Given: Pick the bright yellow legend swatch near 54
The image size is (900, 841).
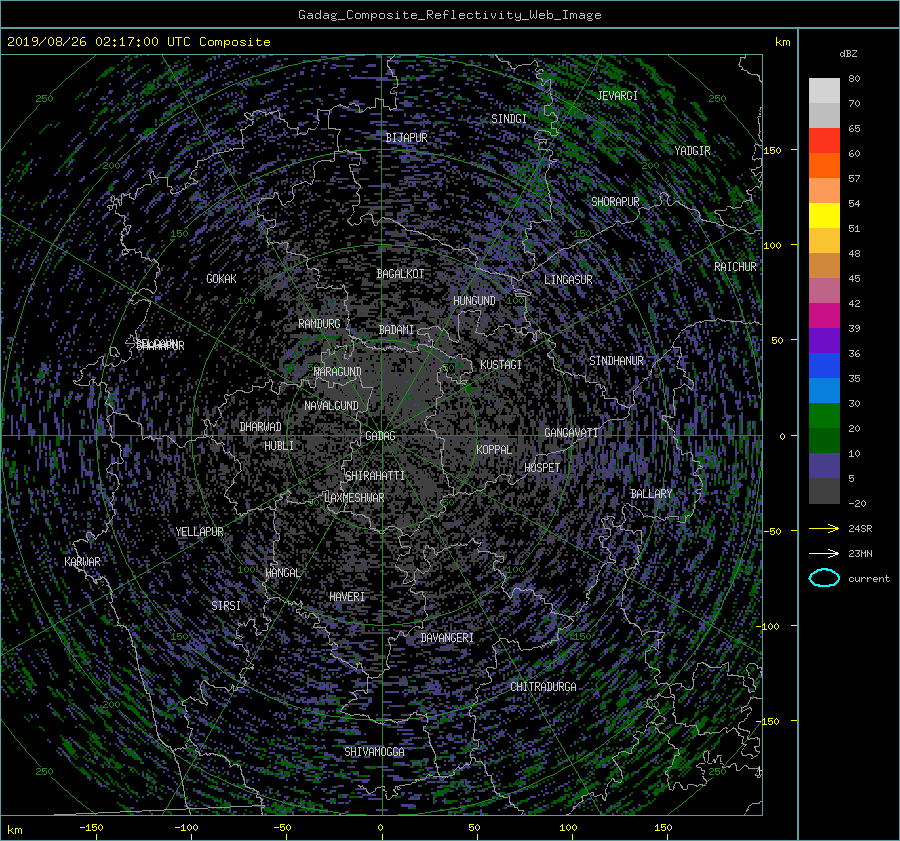Looking at the screenshot, I should pos(824,215).
